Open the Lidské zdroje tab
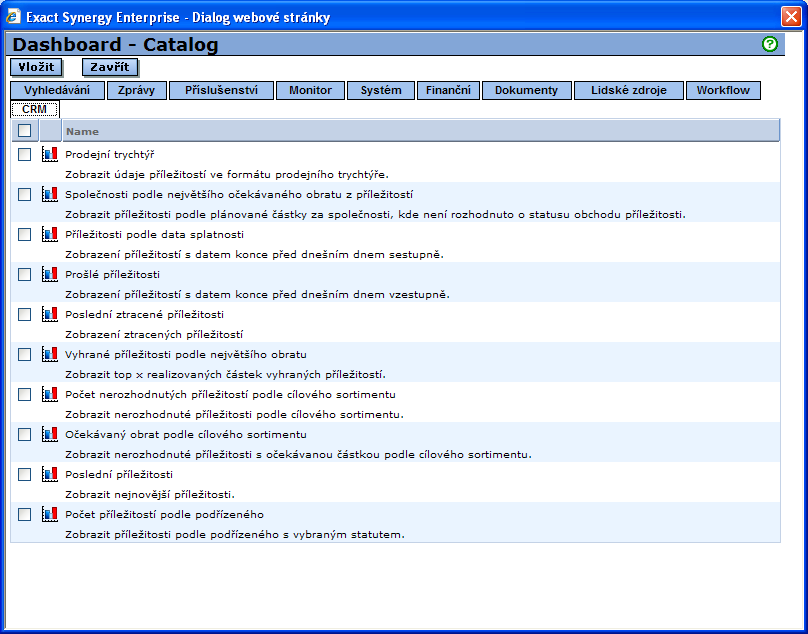The height and width of the screenshot is (634, 808). tap(629, 90)
